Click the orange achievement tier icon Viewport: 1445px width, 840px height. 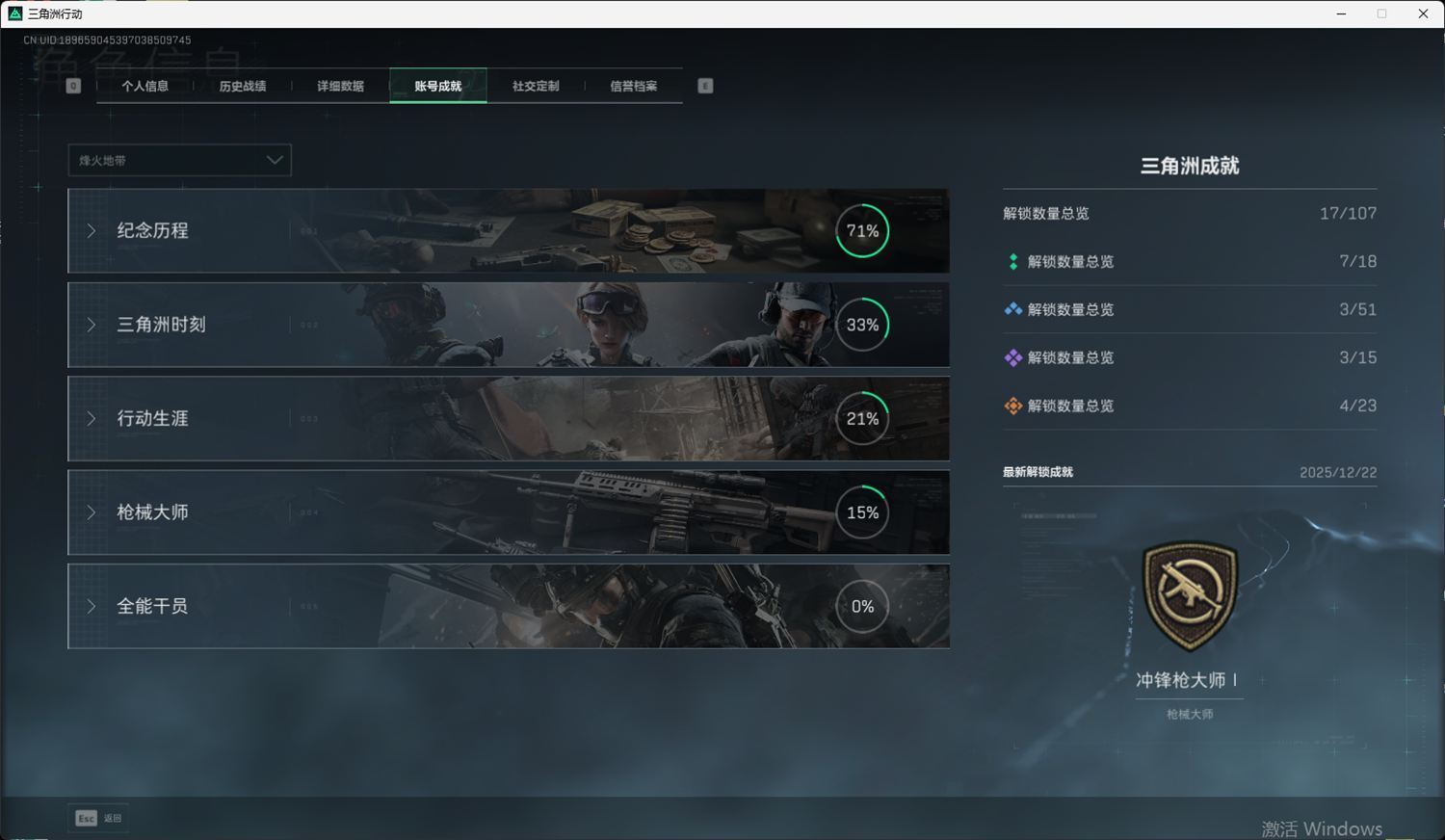click(1012, 407)
